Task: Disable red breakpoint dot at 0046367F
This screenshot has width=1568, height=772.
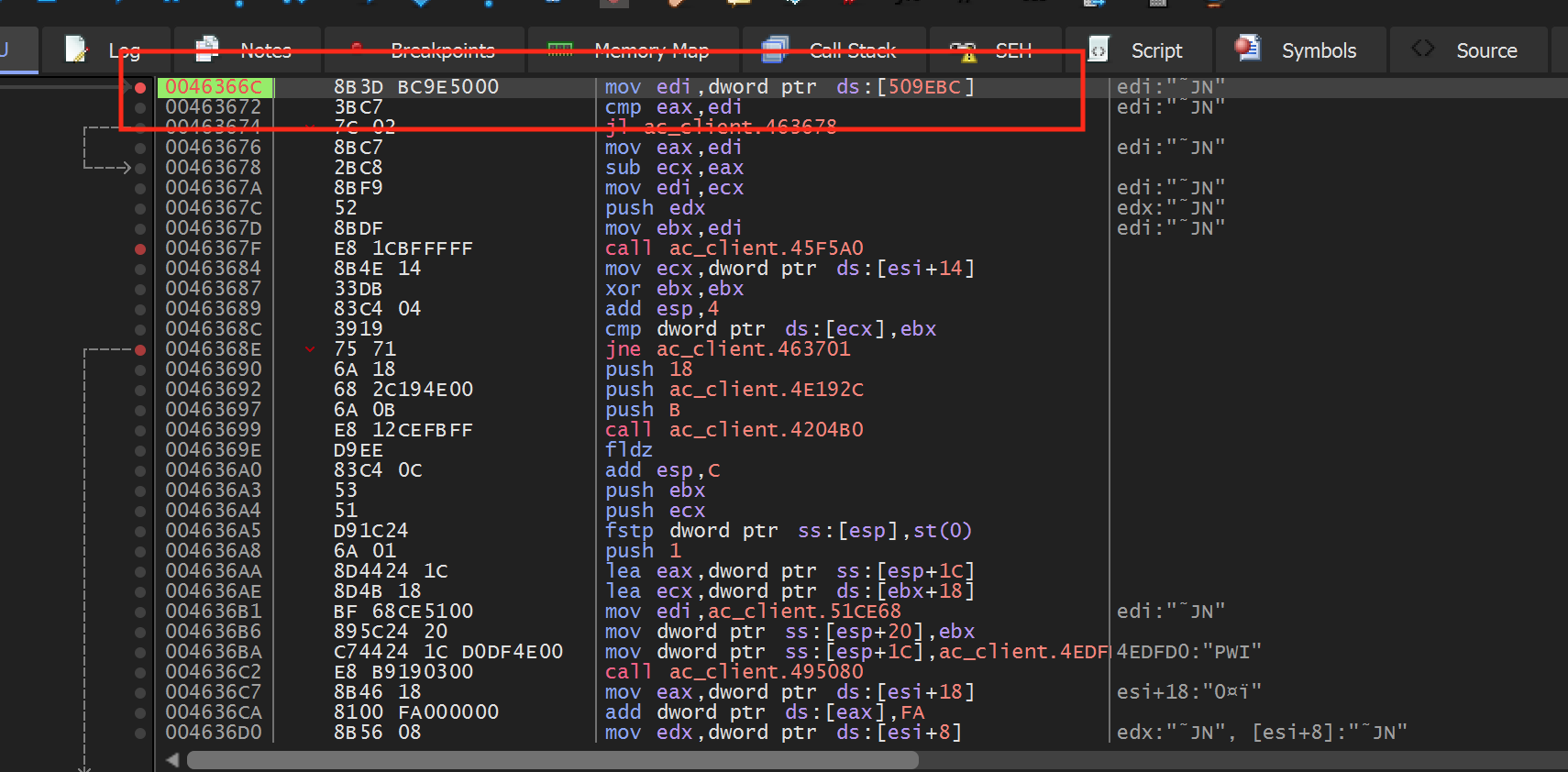Action: [140, 248]
